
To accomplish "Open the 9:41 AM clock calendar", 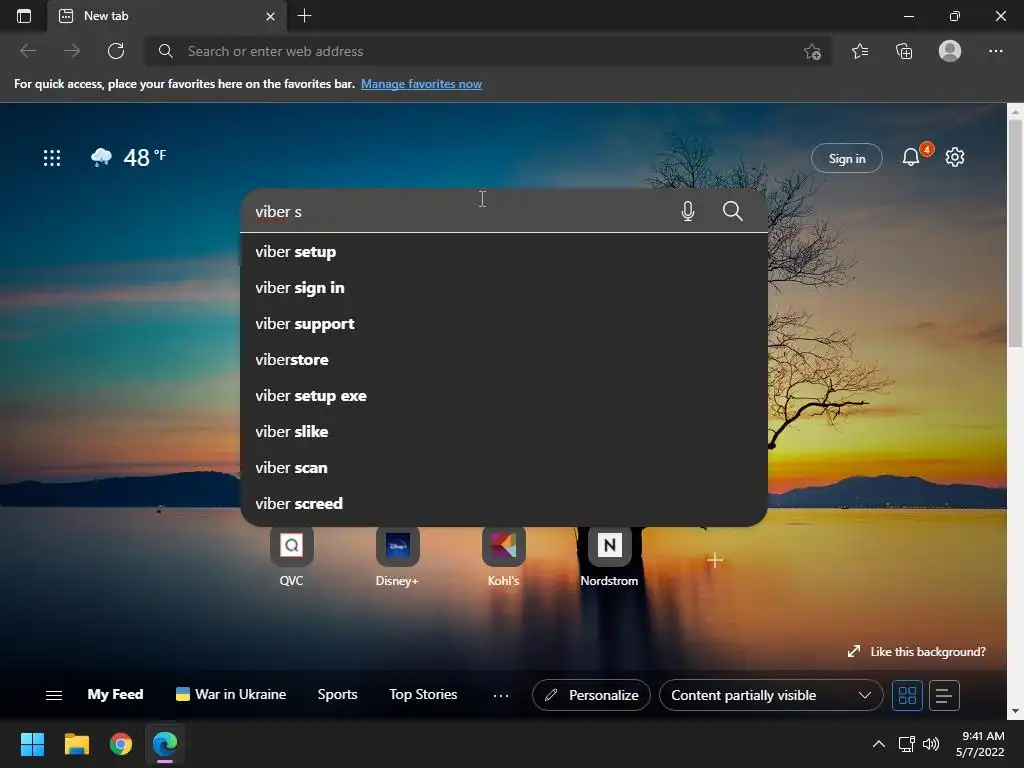I will click(x=980, y=744).
